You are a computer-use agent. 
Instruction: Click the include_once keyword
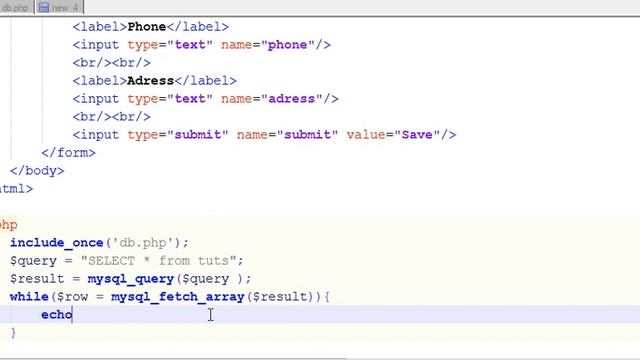(x=56, y=243)
